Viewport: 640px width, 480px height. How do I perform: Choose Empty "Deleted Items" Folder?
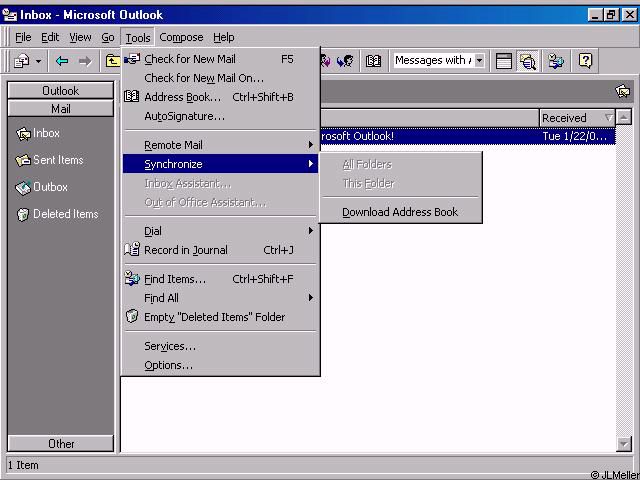pyautogui.click(x=220, y=317)
